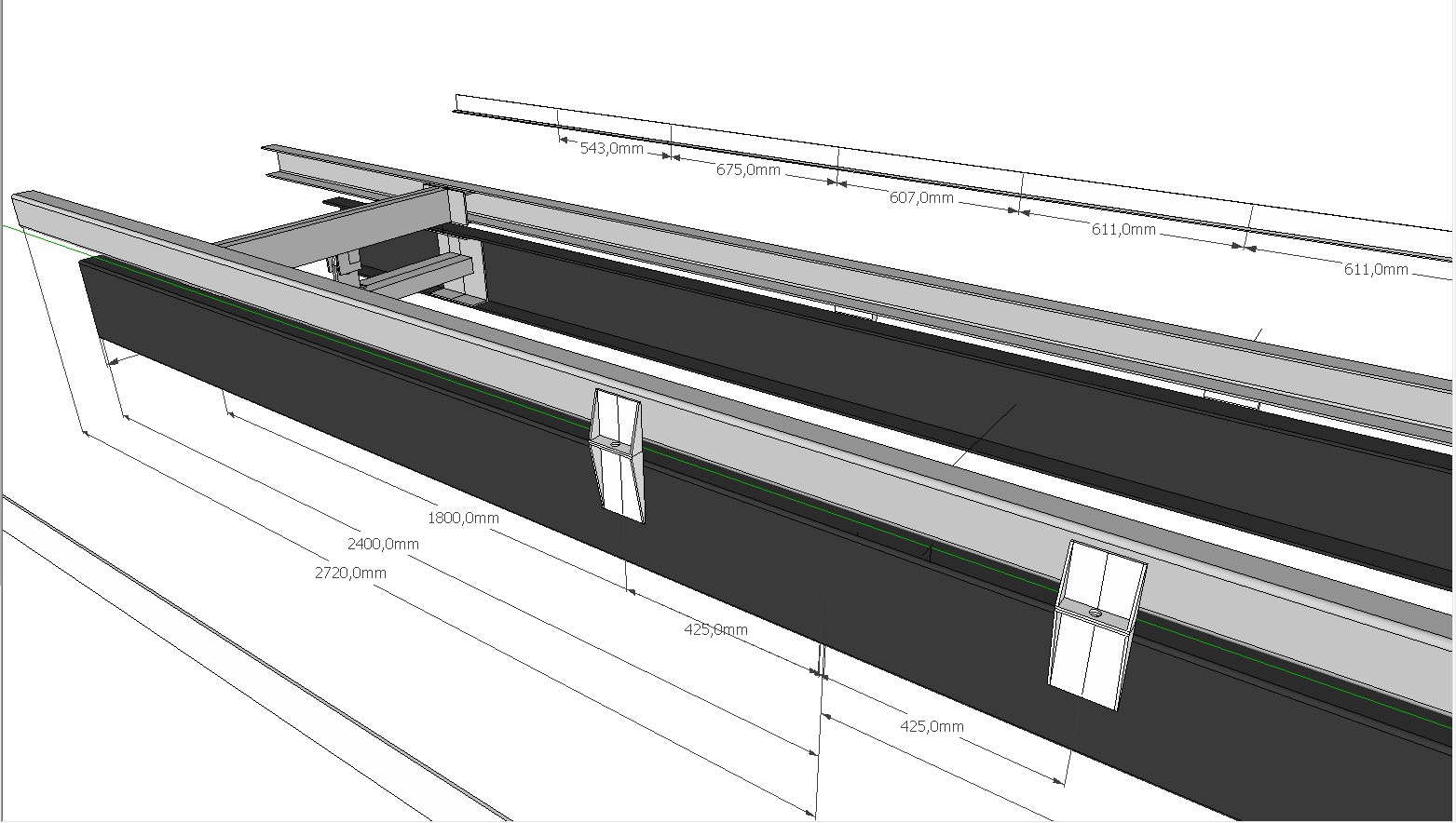Click the cut-off 611,0mm dimension label

pos(1376,269)
